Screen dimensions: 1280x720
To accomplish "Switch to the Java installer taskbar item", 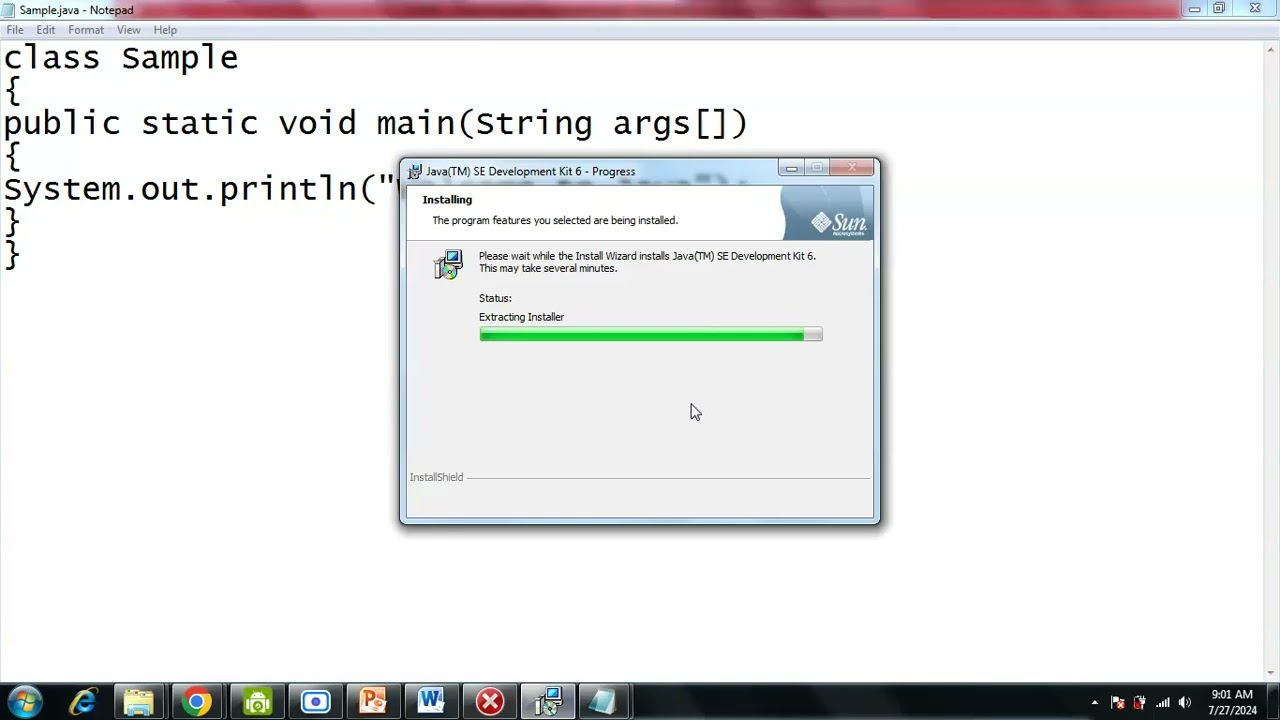I will coord(548,702).
